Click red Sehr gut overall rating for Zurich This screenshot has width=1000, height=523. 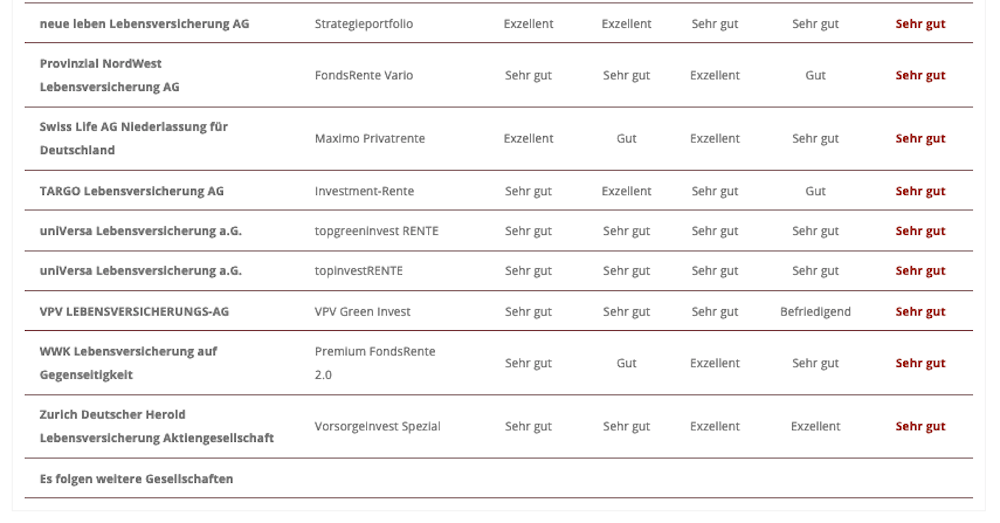920,426
